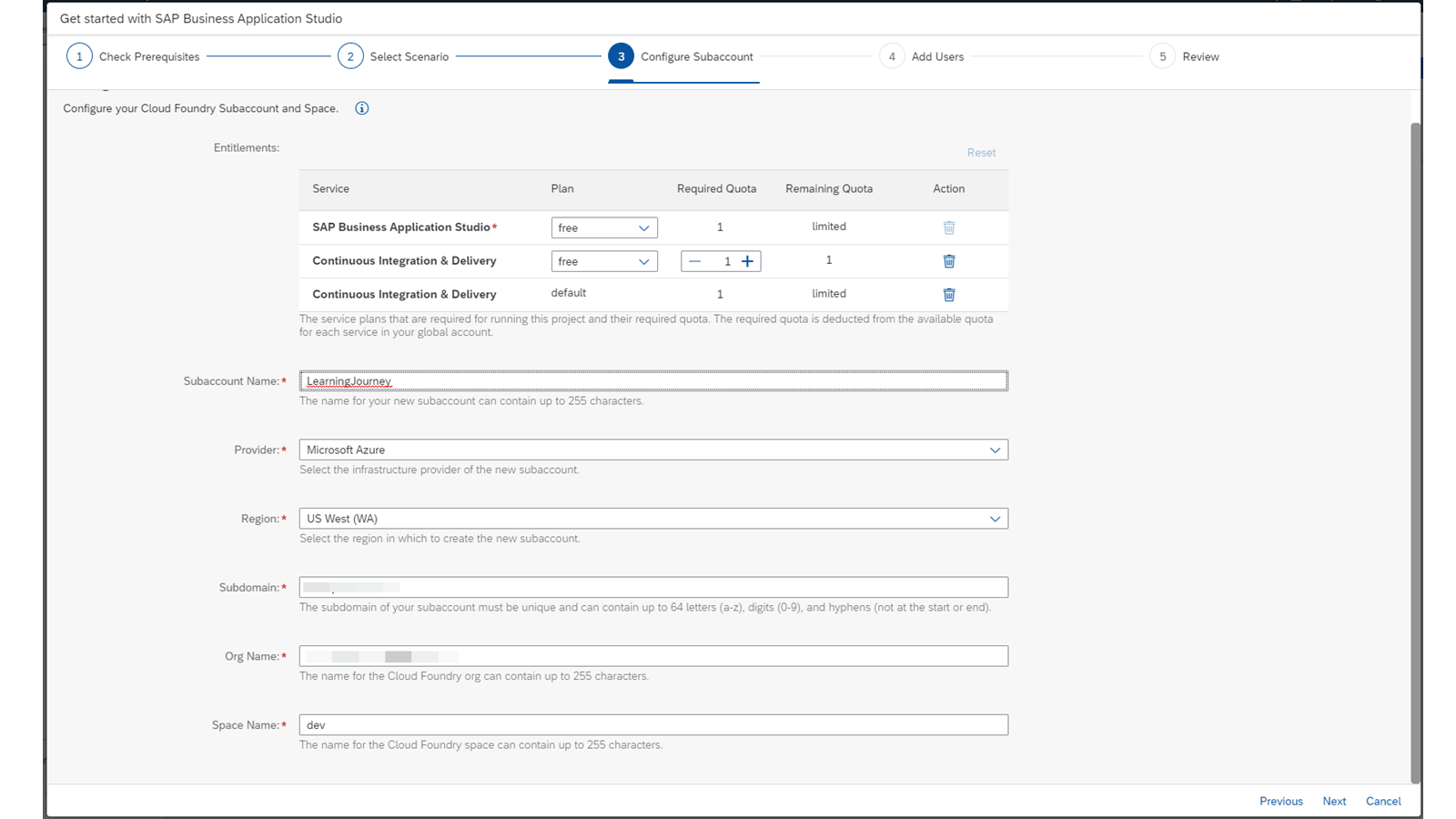Screen dimensions: 1456x819
Task: Click the 'Entitlements:' label
Action: [247, 147]
